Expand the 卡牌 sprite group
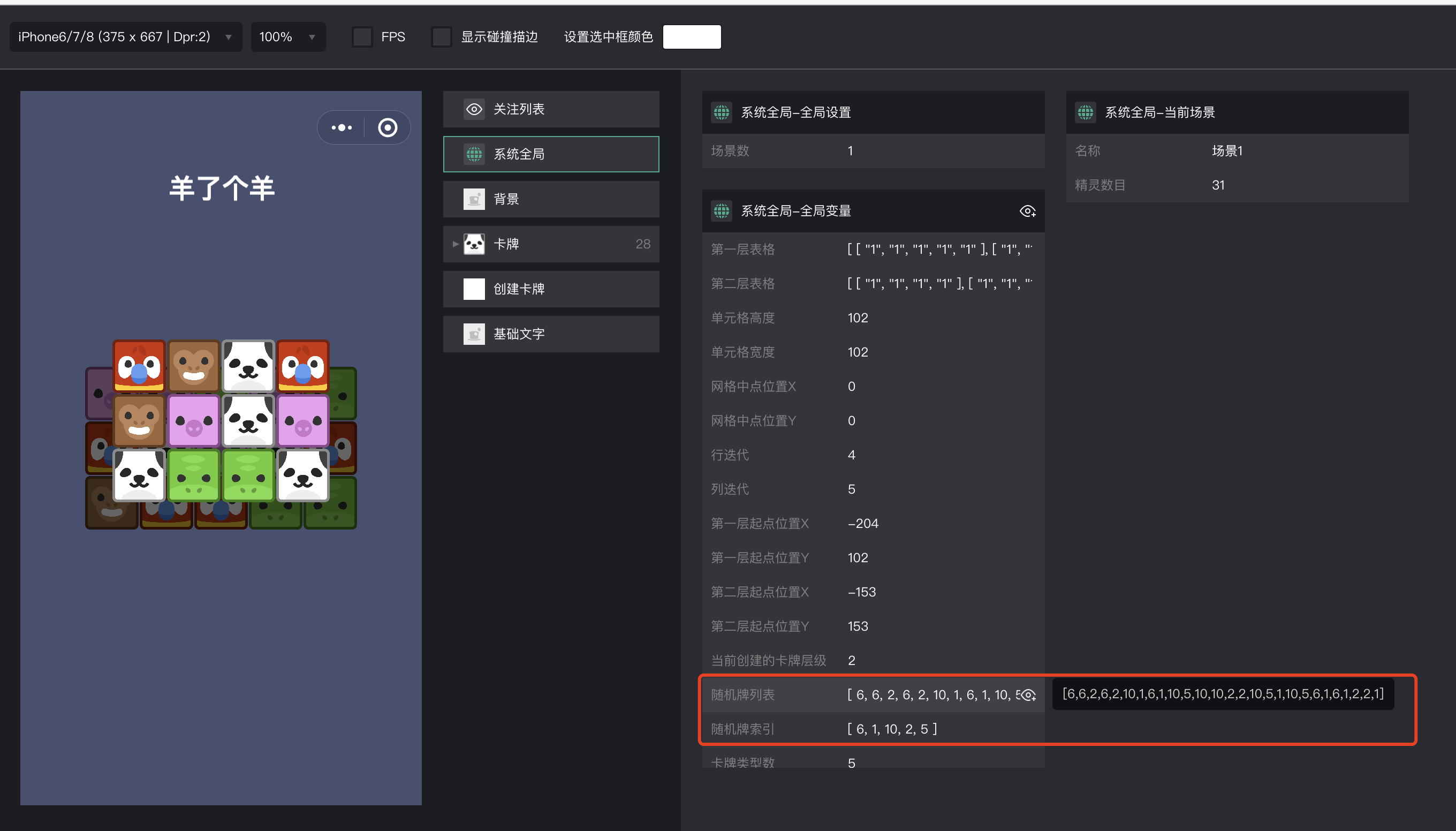This screenshot has width=1456, height=831. click(456, 244)
